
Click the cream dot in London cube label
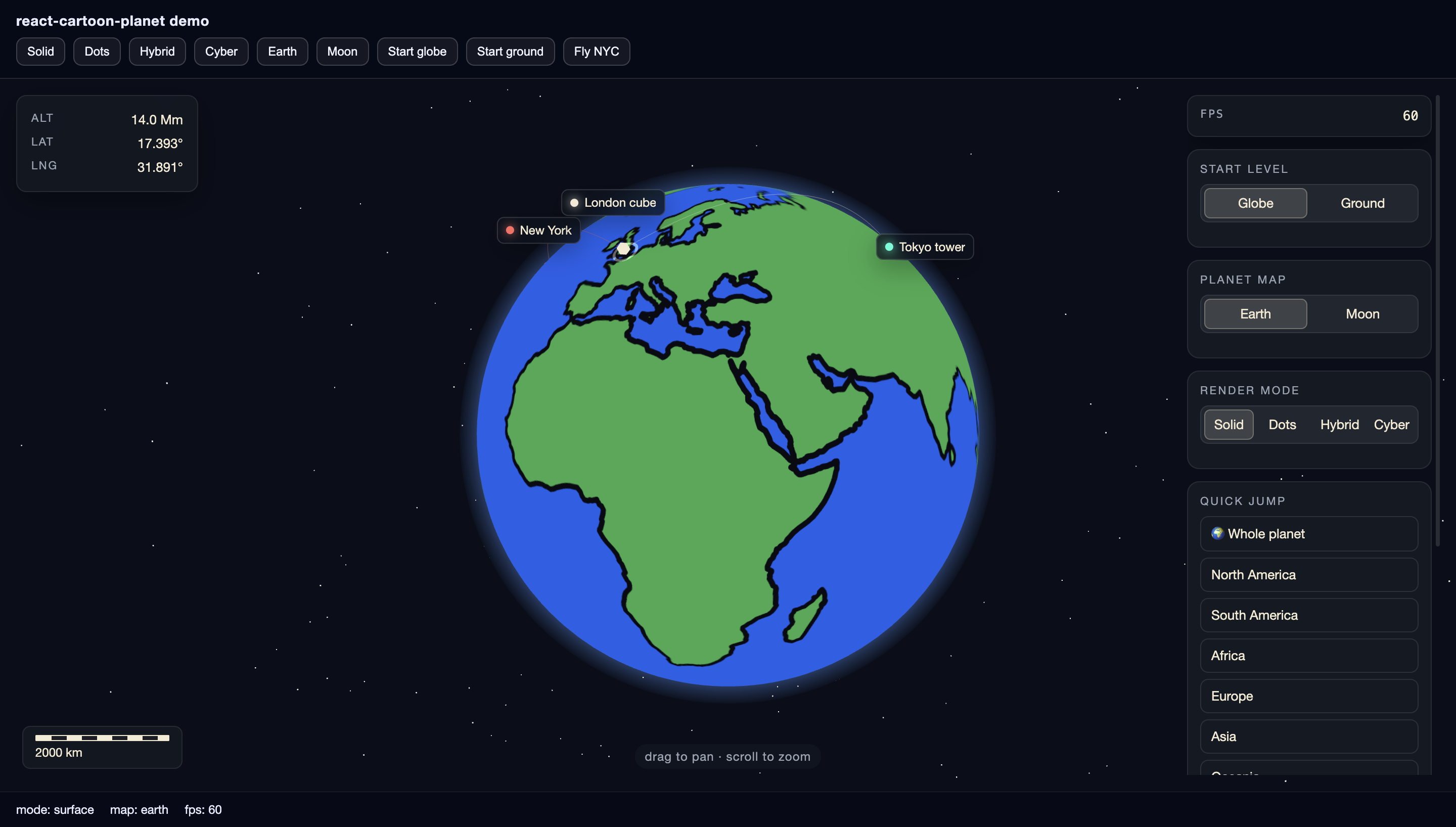pyautogui.click(x=574, y=203)
